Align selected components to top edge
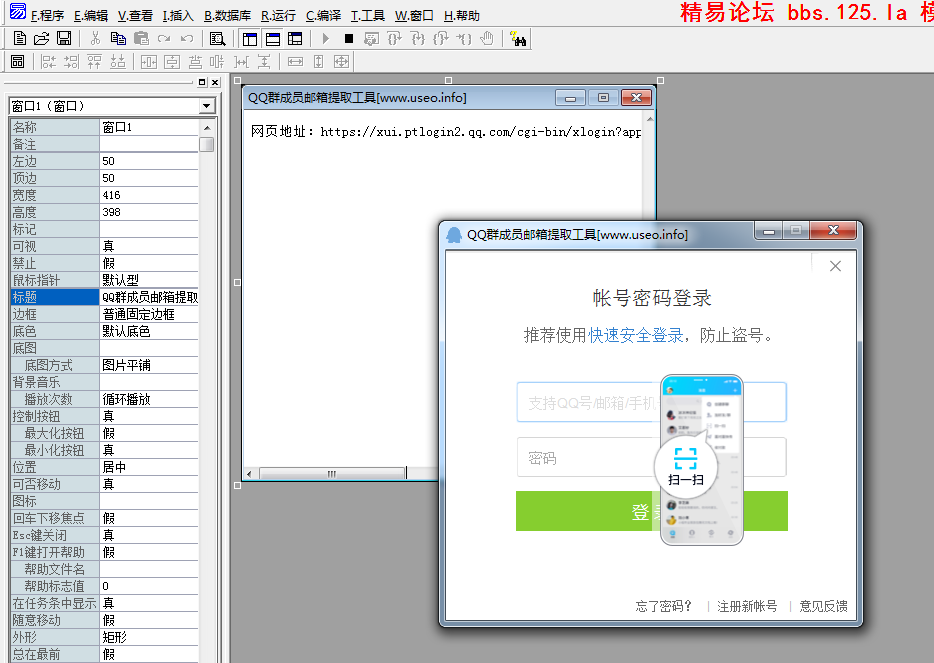 pyautogui.click(x=94, y=61)
